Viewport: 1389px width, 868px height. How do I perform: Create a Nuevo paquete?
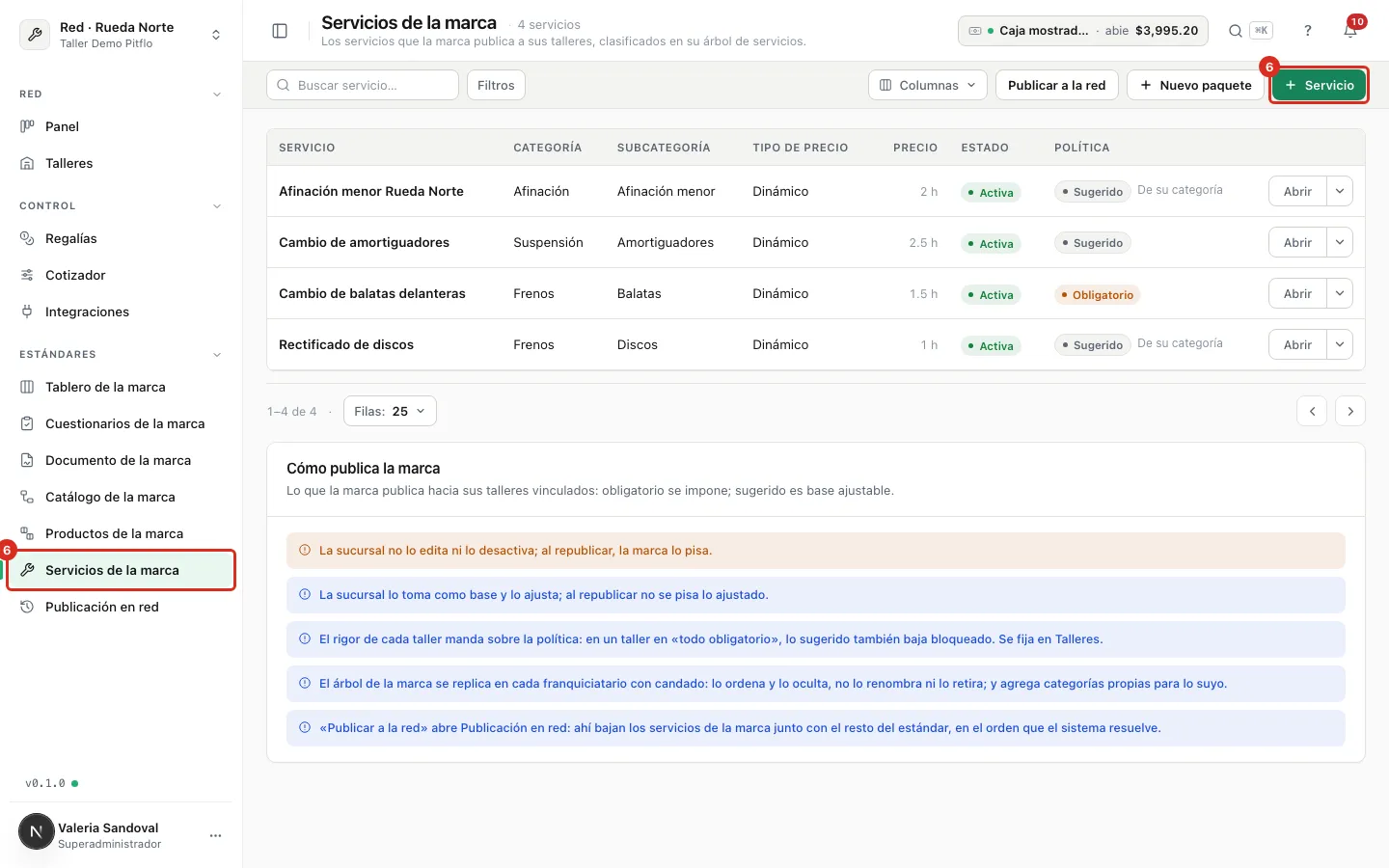coord(1195,85)
